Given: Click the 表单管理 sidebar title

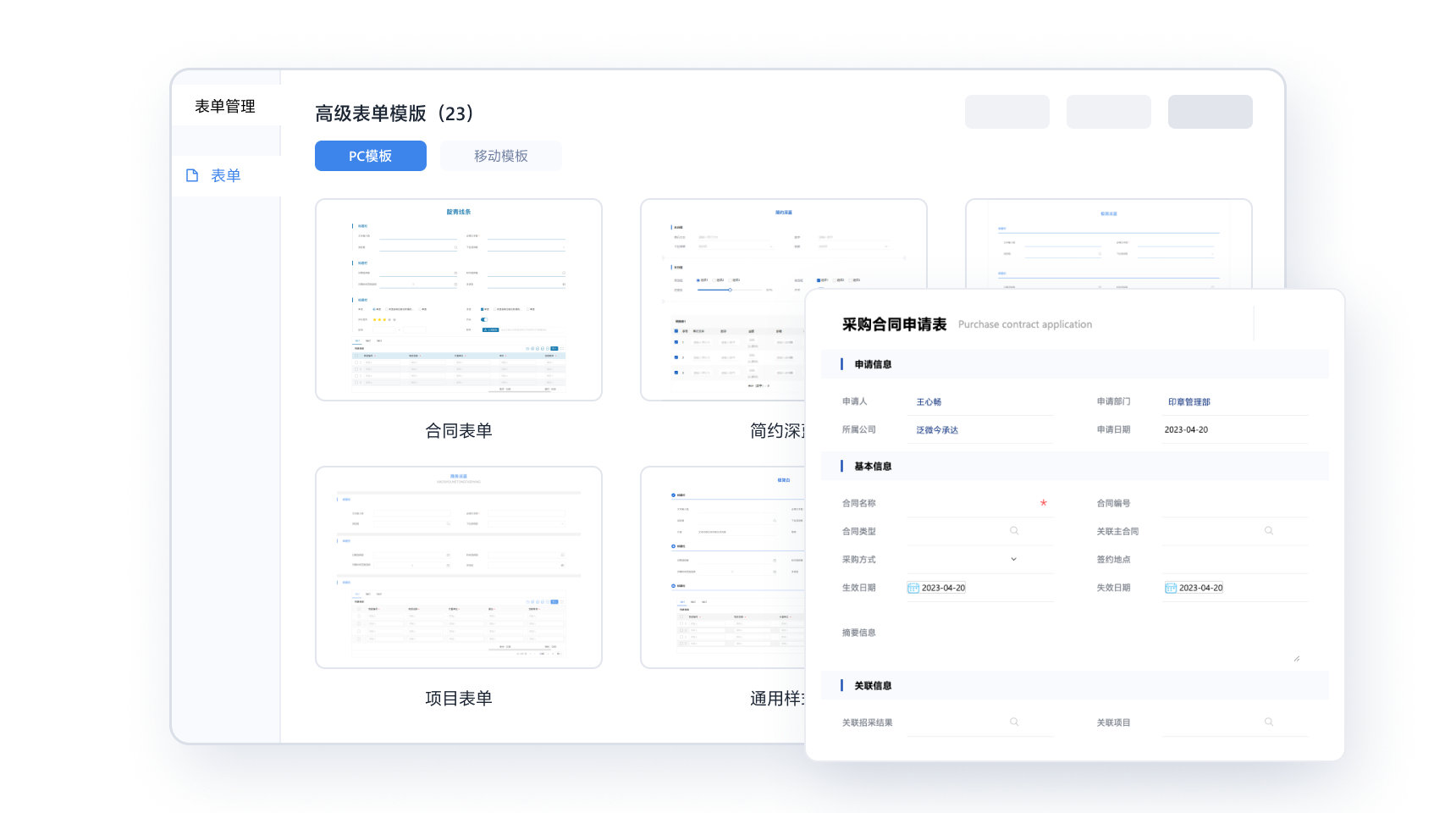Looking at the screenshot, I should click(225, 107).
